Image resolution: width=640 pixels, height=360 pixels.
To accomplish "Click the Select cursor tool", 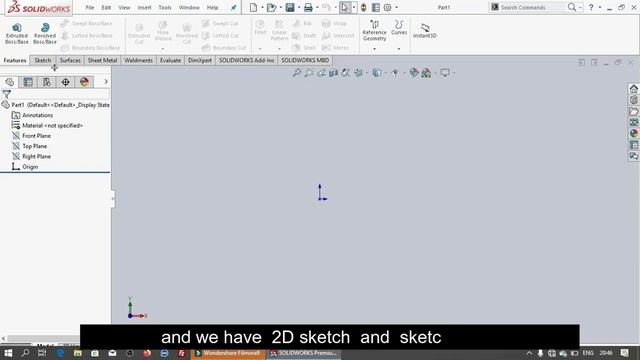I will tap(344, 7).
